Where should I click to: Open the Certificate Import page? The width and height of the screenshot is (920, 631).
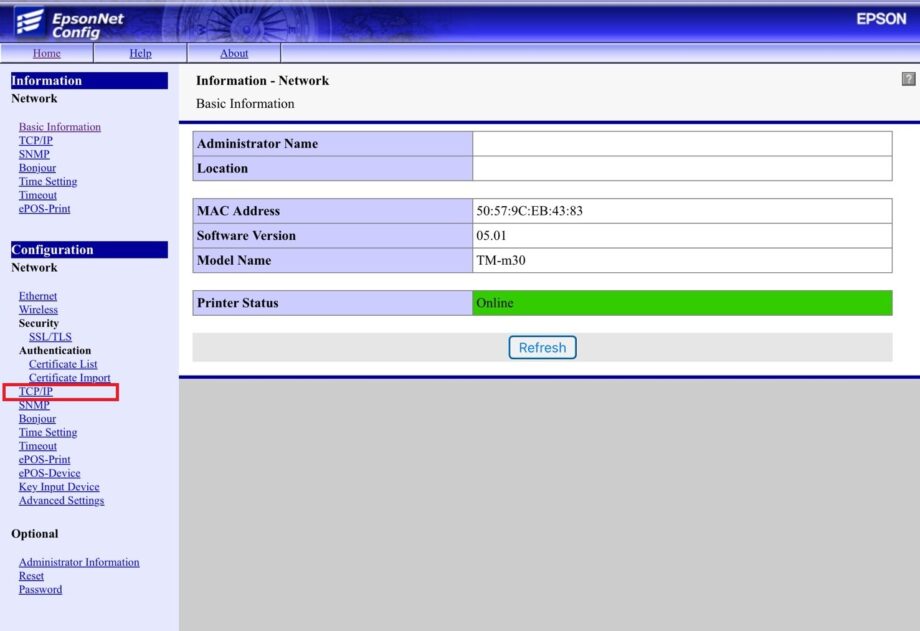(x=69, y=378)
